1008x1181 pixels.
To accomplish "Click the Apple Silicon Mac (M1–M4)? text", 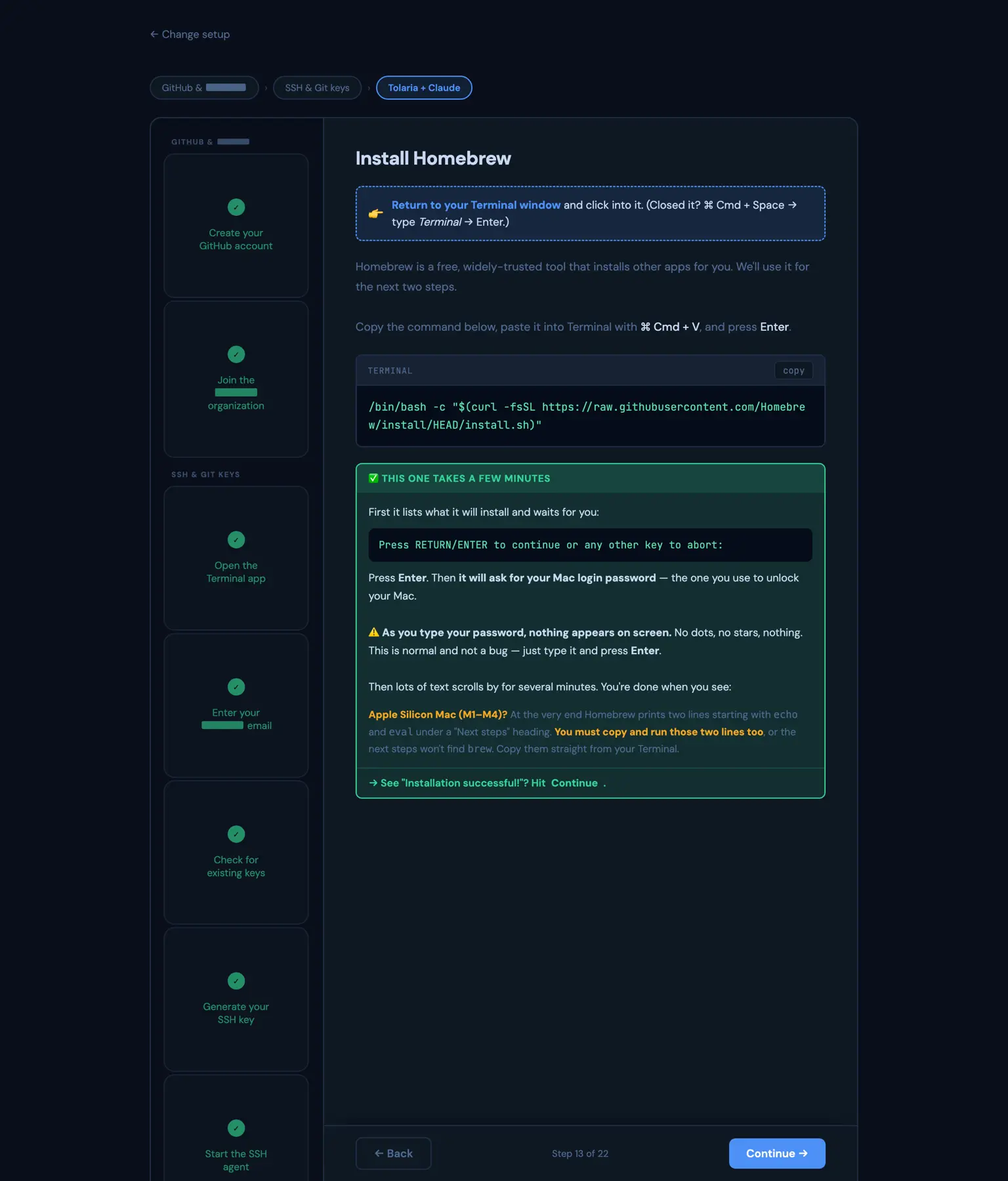I will tap(438, 715).
